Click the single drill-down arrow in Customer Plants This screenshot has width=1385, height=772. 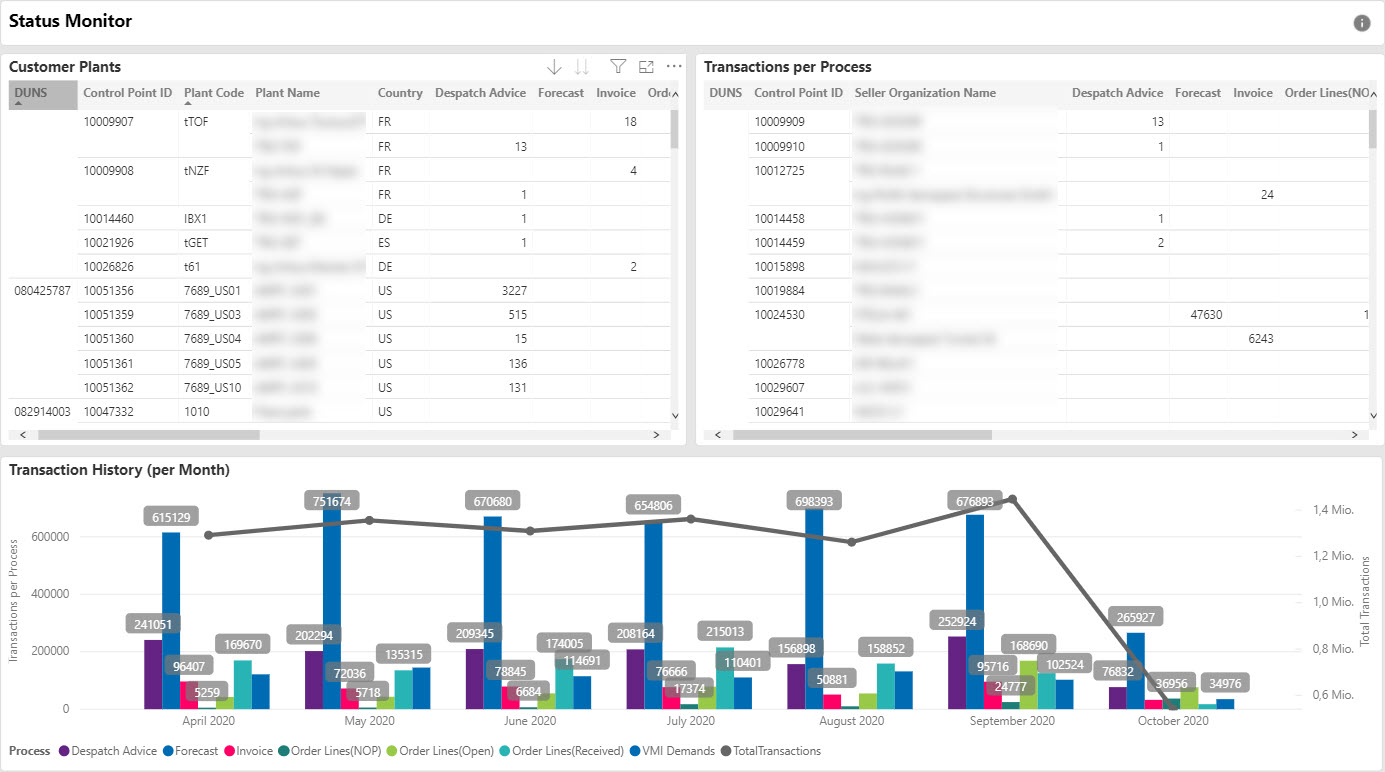554,67
